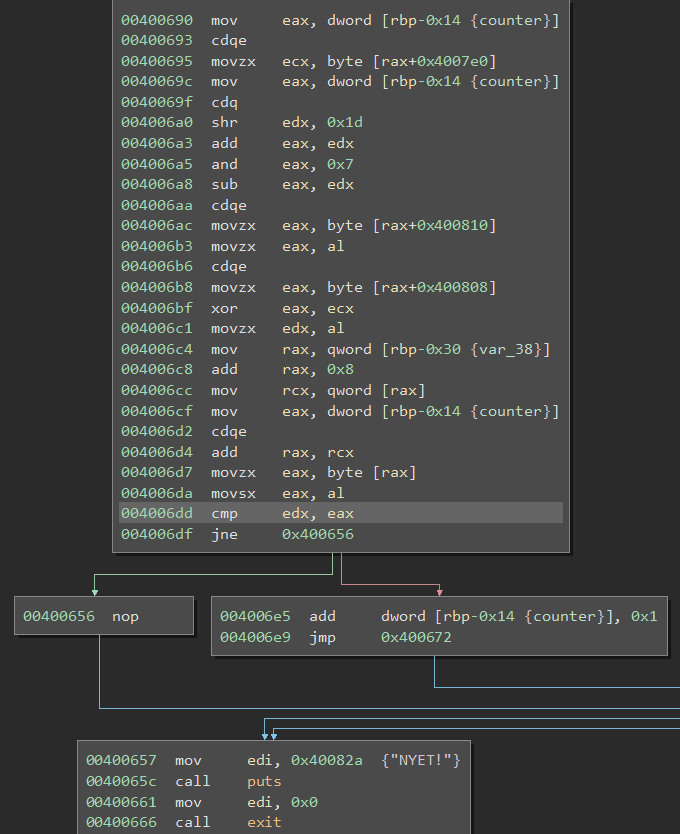Click the jmp target address 0x400672
680x834 pixels.
pyautogui.click(x=416, y=636)
